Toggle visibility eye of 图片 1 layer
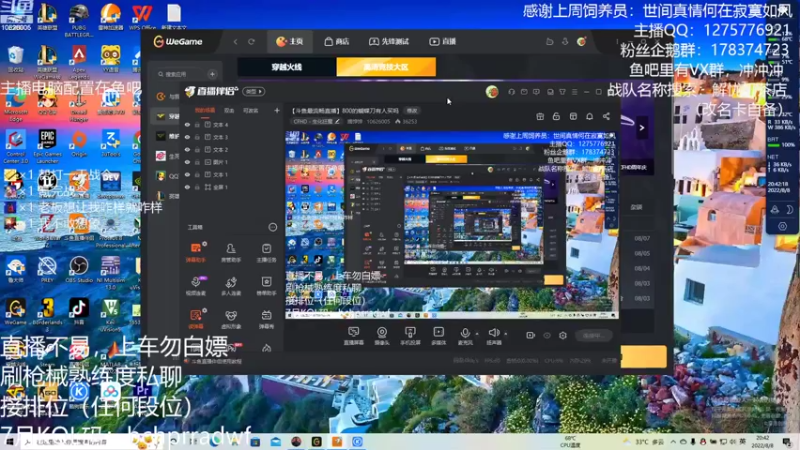This screenshot has width=800, height=450. coord(187,162)
